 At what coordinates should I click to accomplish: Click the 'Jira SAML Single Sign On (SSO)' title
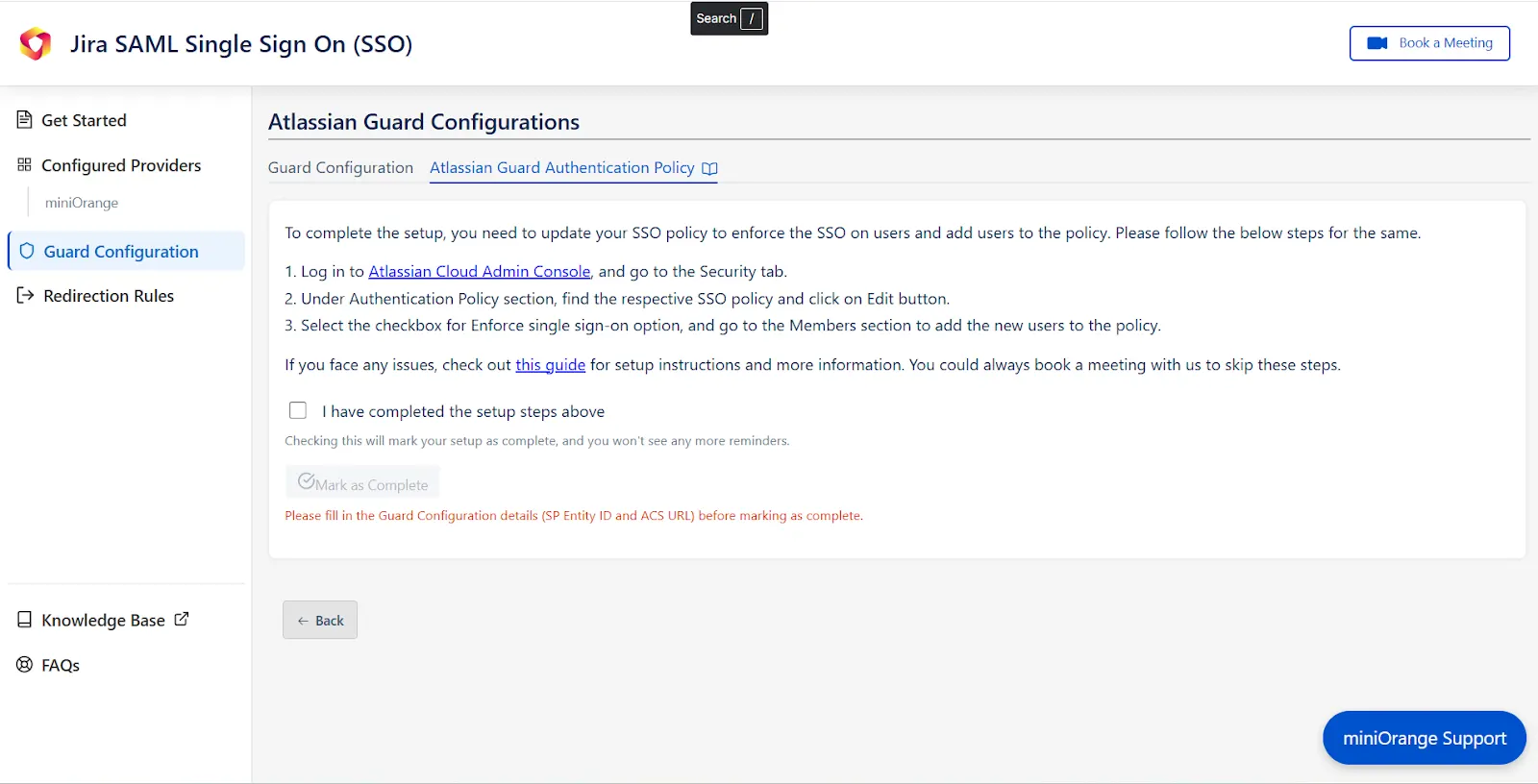[x=241, y=44]
